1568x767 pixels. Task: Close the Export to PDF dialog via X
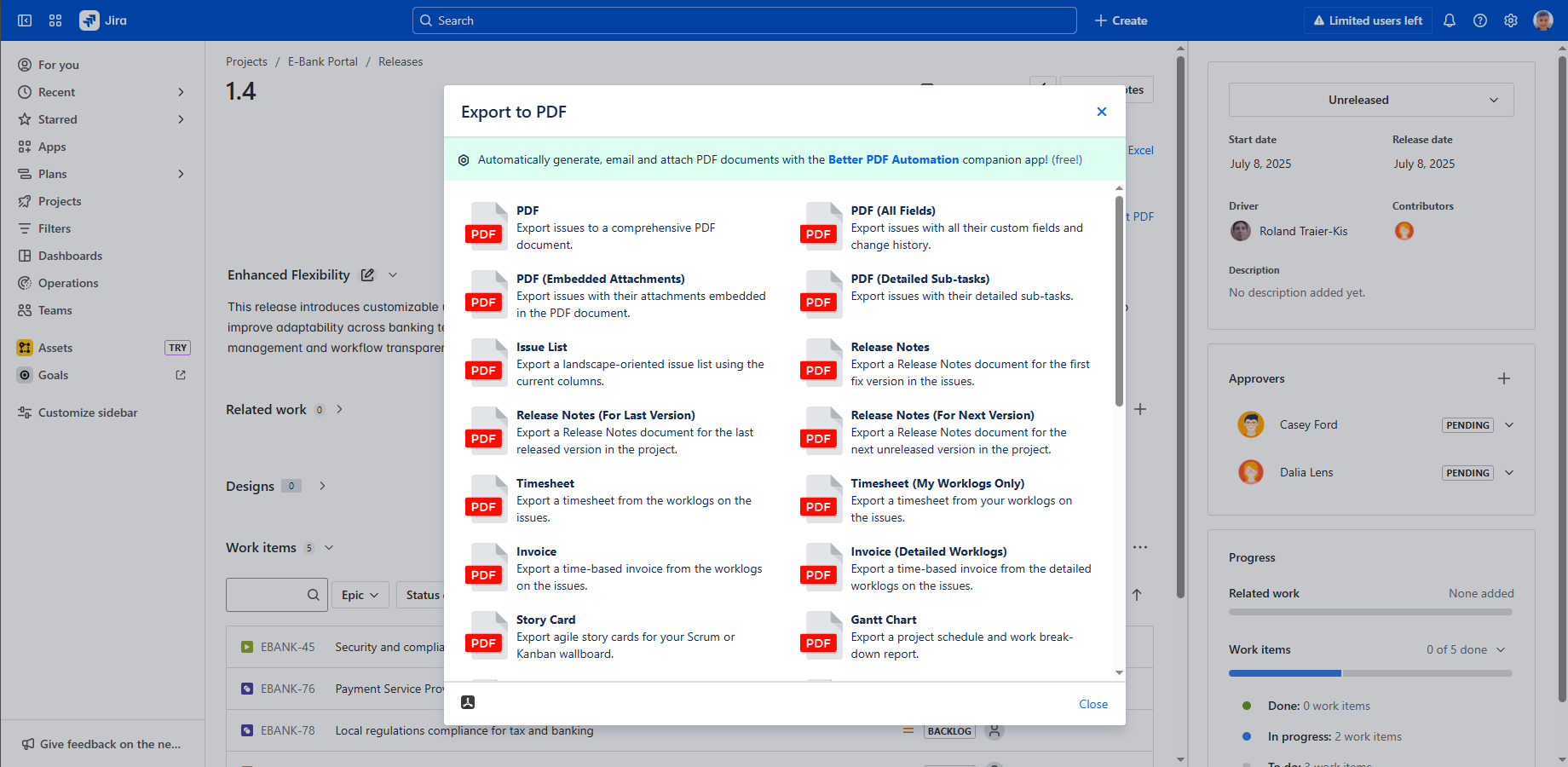click(x=1102, y=112)
